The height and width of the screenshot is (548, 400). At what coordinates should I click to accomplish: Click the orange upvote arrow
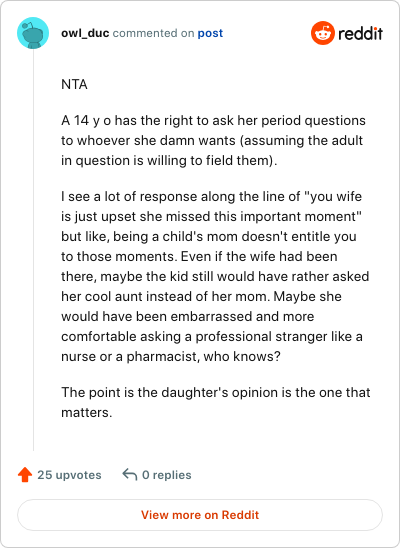click(25, 475)
